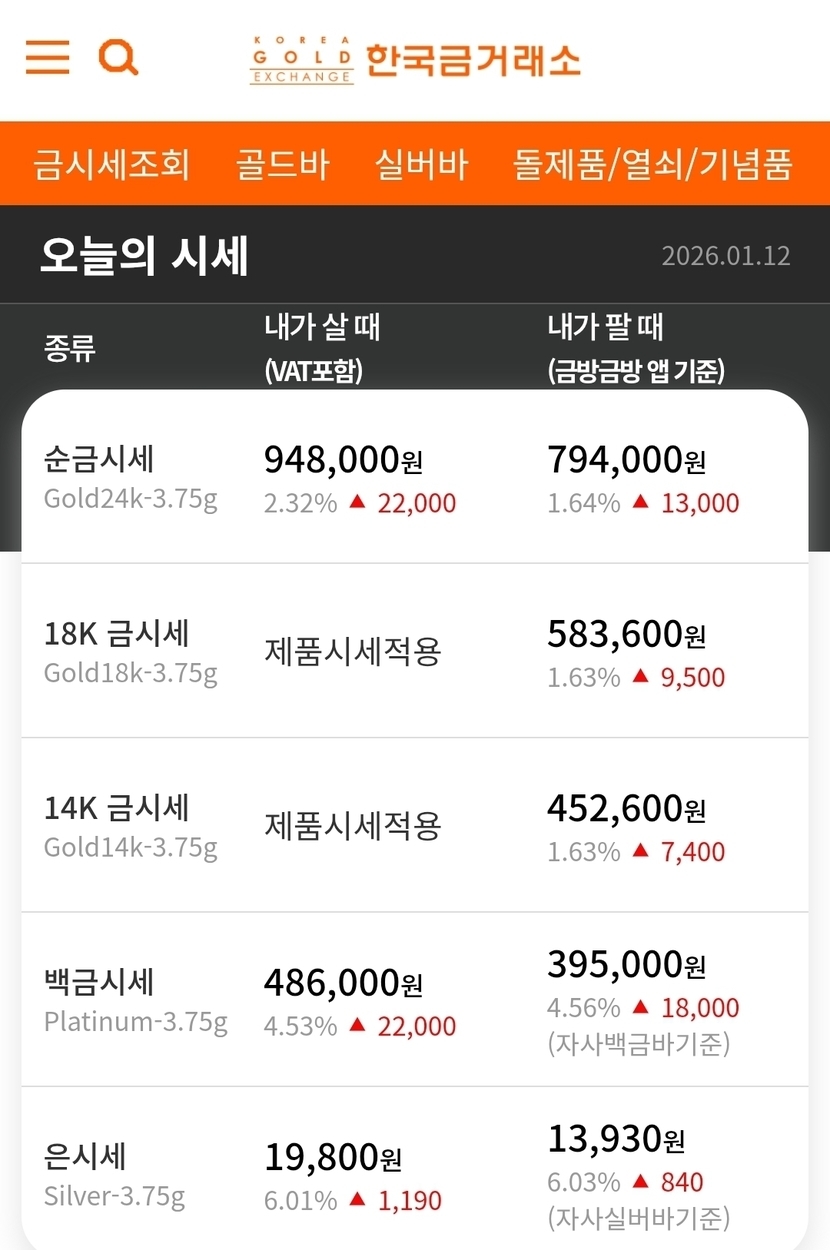830x1250 pixels.
Task: Open the 금시세조회 menu tab
Action: click(111, 164)
